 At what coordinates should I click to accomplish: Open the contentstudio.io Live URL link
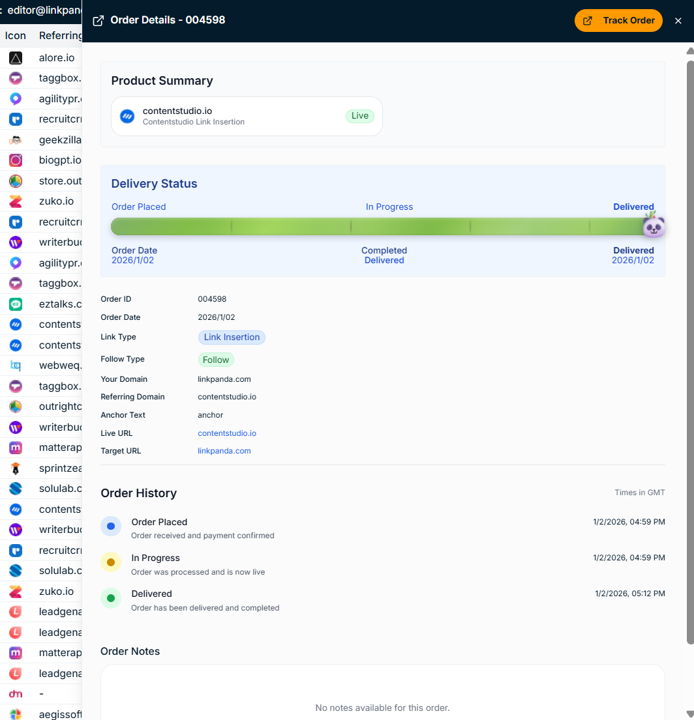point(227,433)
